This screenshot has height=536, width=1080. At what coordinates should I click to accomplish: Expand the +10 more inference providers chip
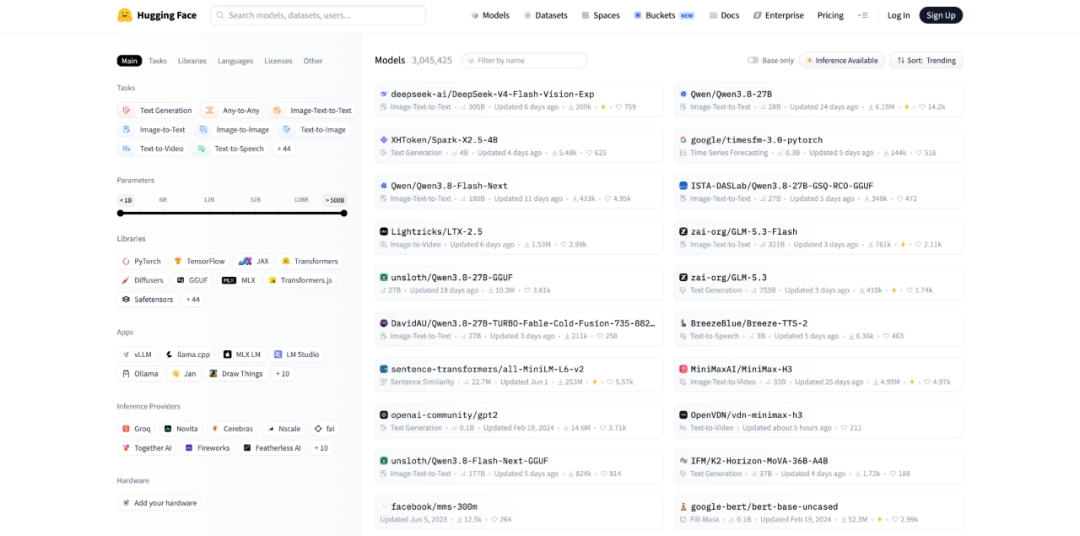[322, 448]
